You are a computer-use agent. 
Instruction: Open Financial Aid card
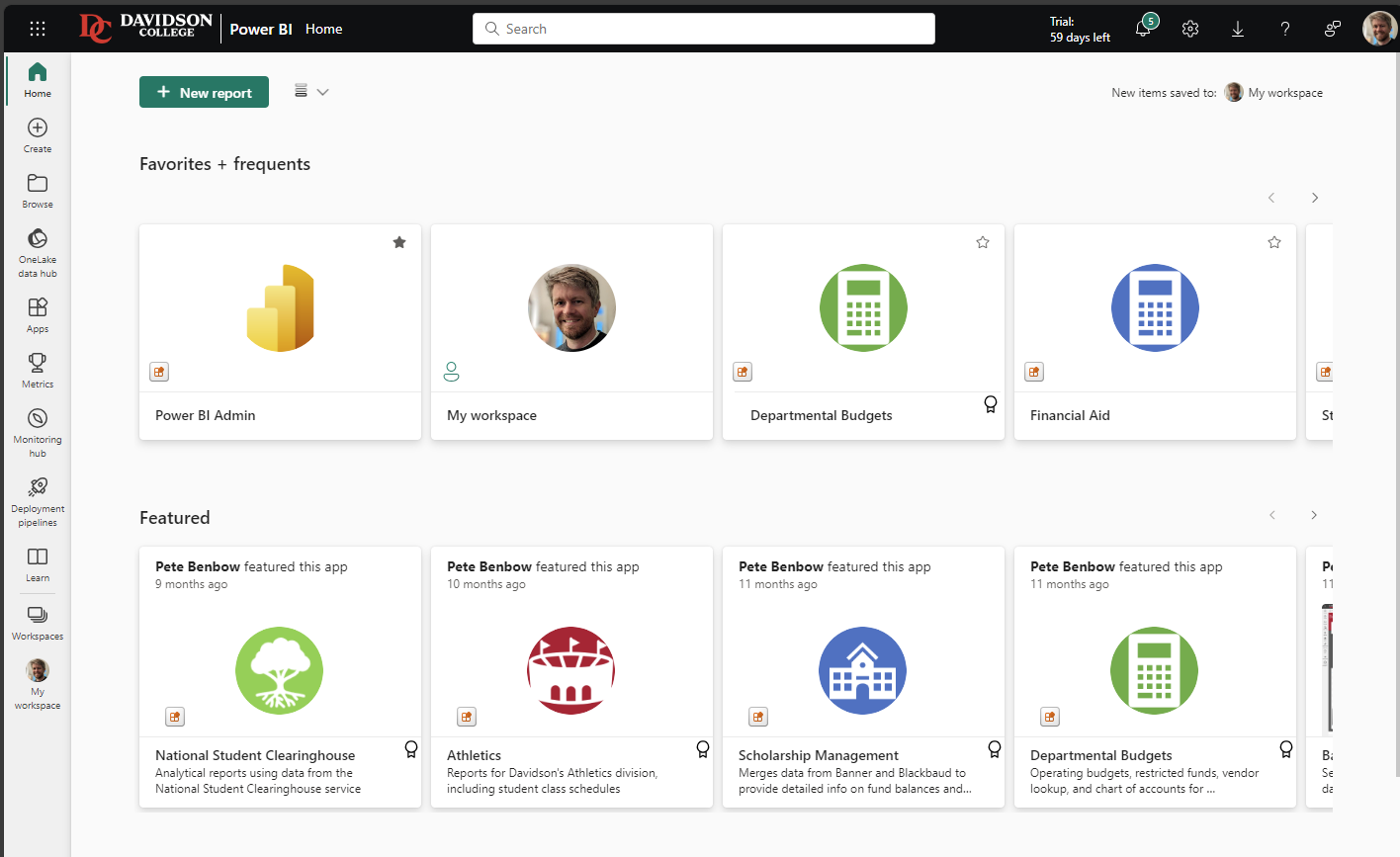[1155, 332]
